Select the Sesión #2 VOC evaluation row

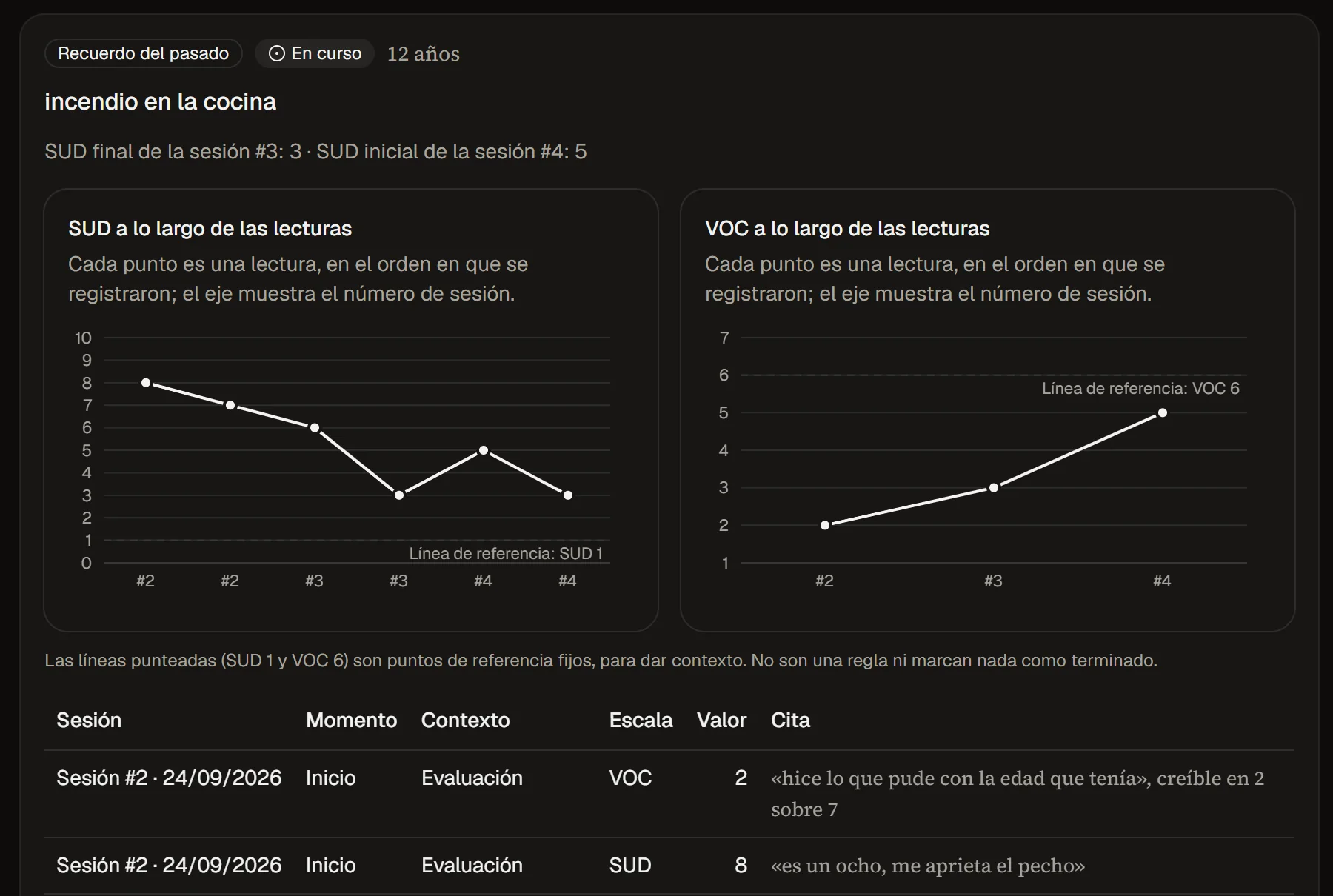[669, 794]
